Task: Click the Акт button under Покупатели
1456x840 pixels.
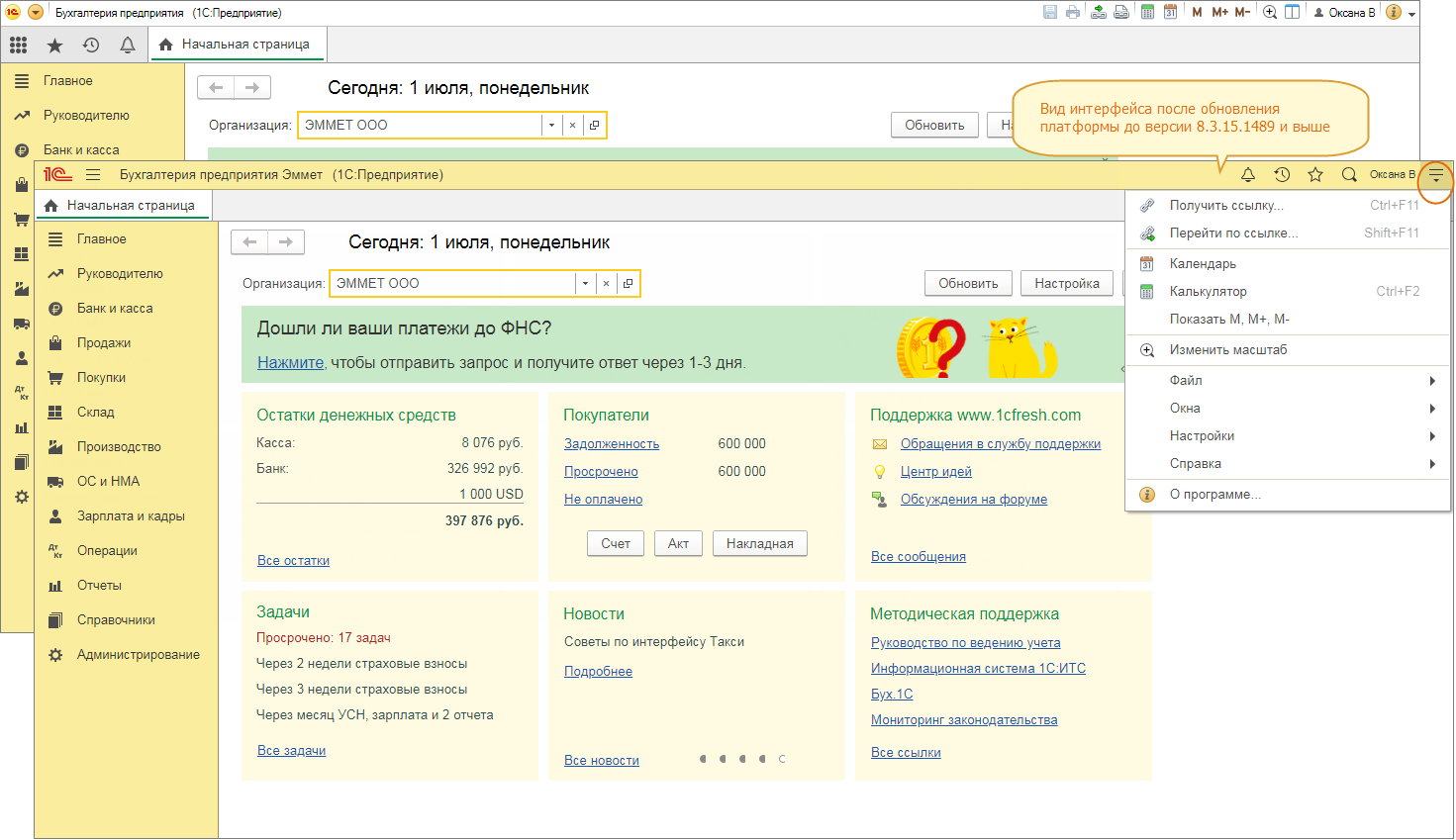Action: click(x=678, y=544)
